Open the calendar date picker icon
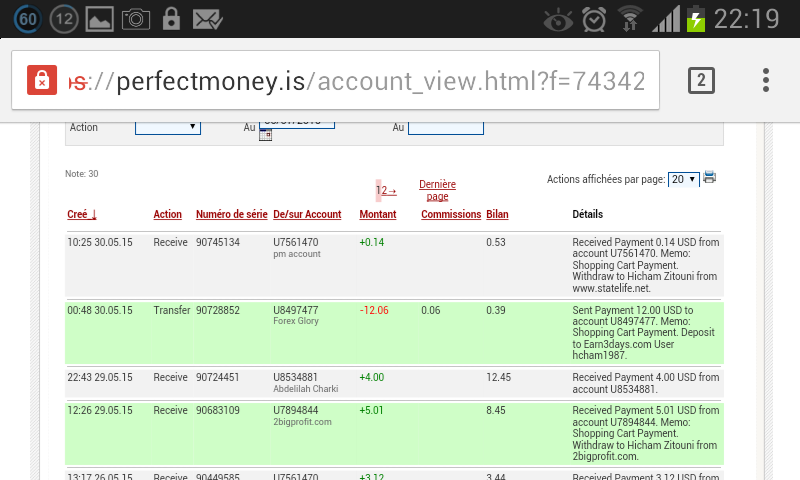The width and height of the screenshot is (800, 480). coord(265,135)
